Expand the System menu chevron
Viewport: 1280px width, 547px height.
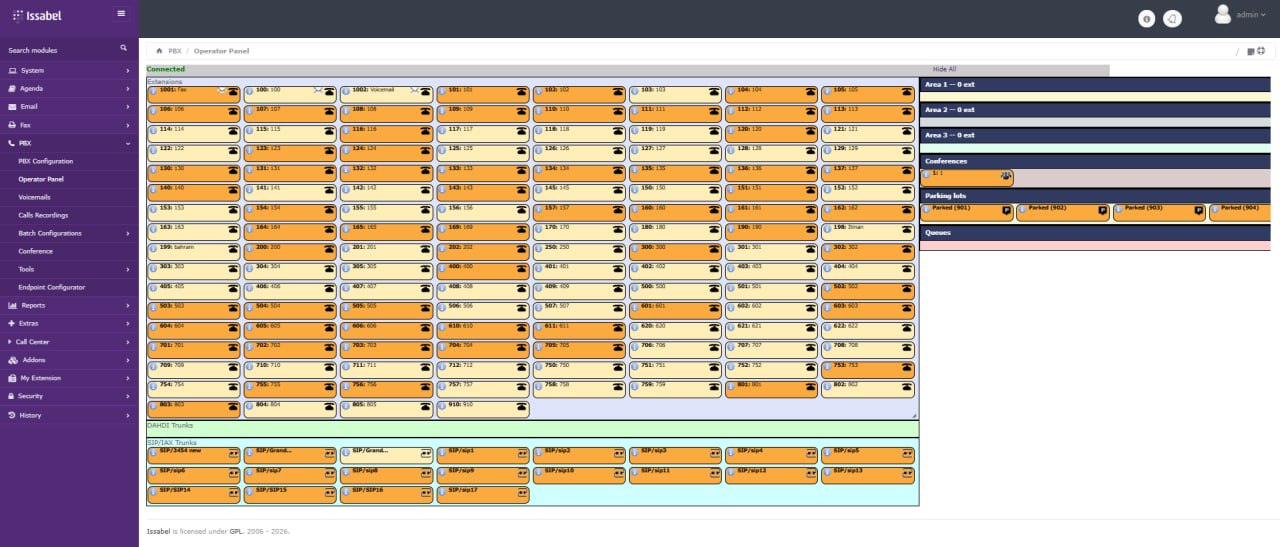pyautogui.click(x=128, y=71)
